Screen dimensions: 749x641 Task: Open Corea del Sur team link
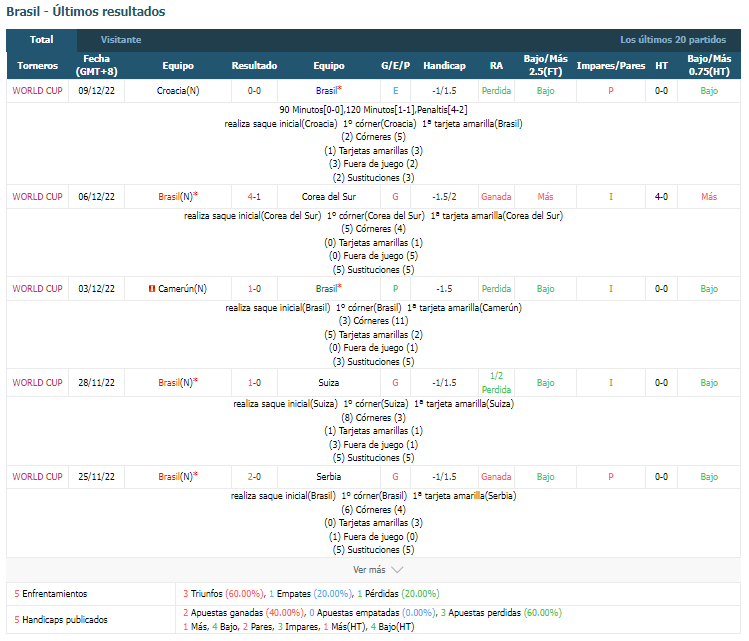(x=329, y=197)
